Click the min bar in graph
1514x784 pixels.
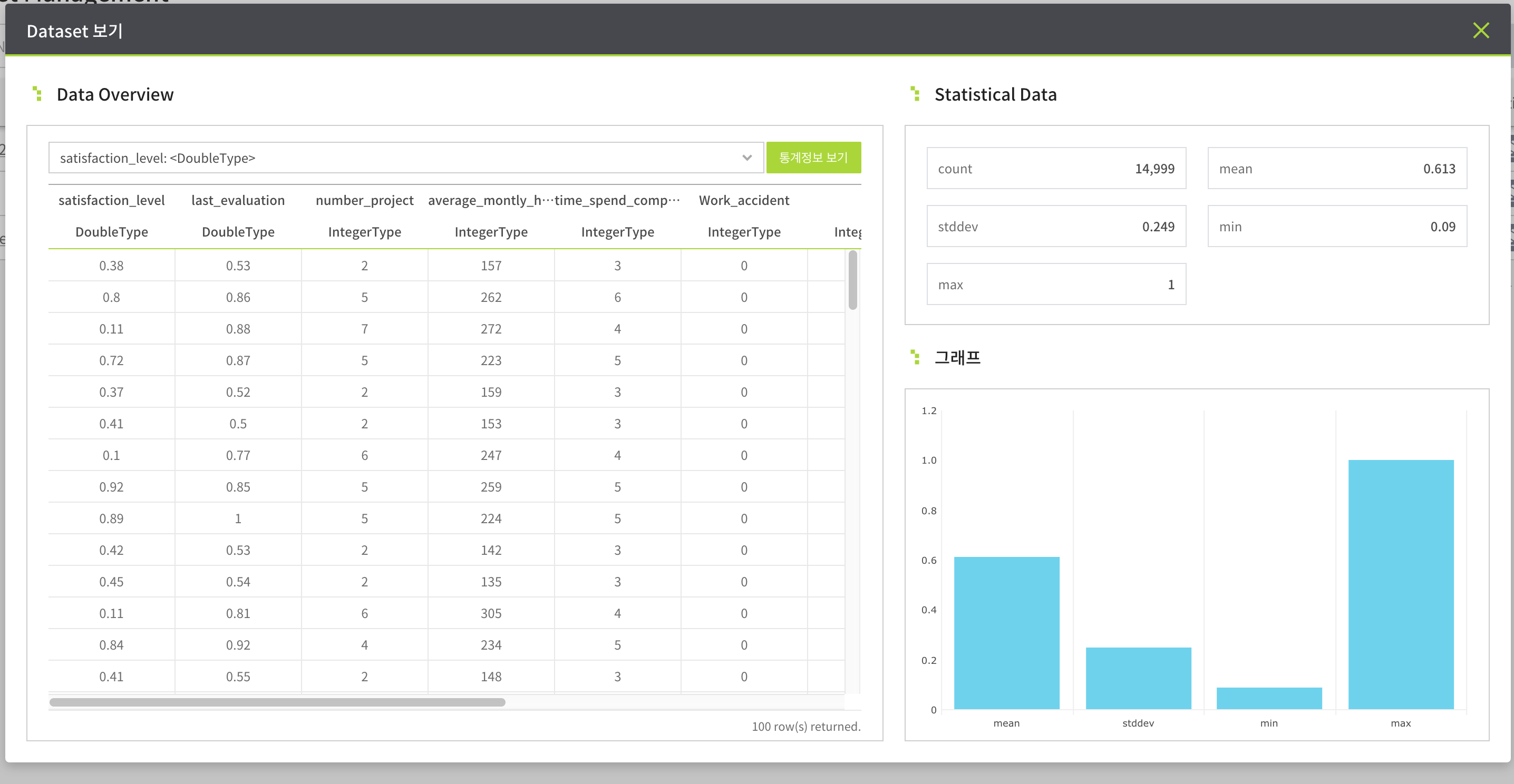pos(1269,698)
